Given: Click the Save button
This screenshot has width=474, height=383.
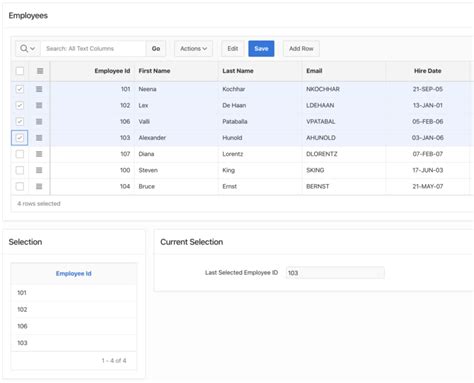Looking at the screenshot, I should 261,49.
